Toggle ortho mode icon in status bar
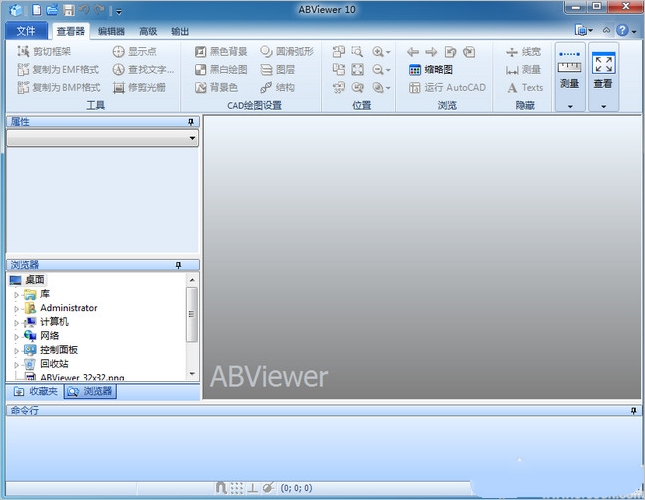Image resolution: width=645 pixels, height=500 pixels. click(252, 488)
